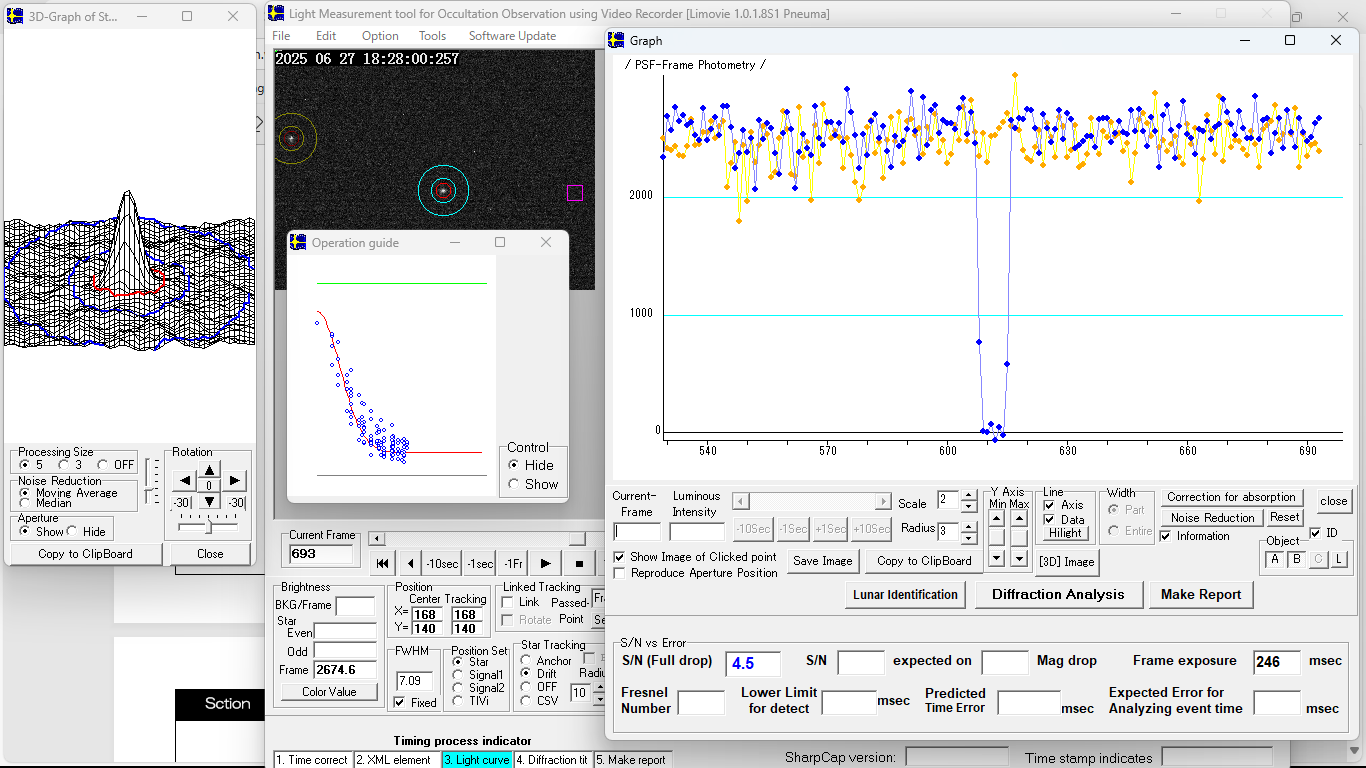Image resolution: width=1366 pixels, height=768 pixels.
Task: Click the Diffraction Analysis button
Action: (x=1058, y=594)
